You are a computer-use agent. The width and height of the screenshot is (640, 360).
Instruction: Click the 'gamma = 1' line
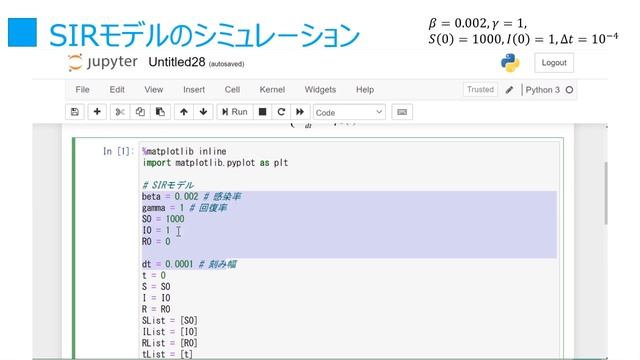pyautogui.click(x=184, y=208)
